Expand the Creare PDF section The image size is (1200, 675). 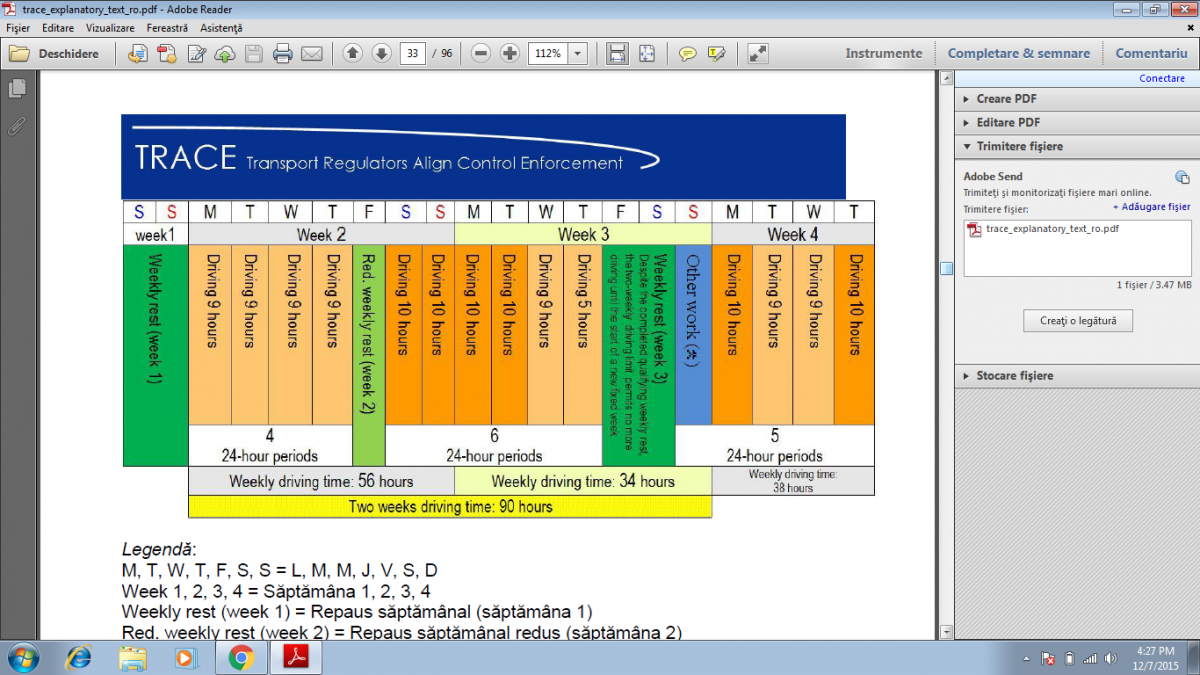[1008, 99]
